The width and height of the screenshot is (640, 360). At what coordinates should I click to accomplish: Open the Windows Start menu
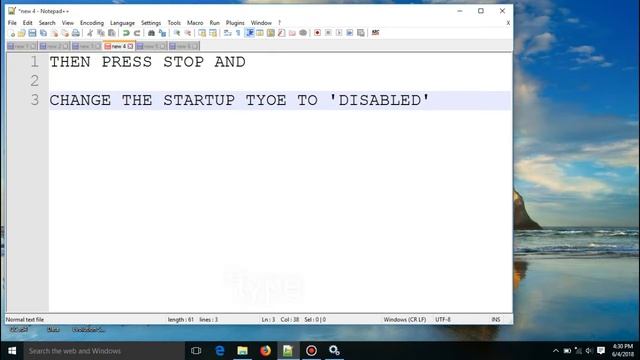tap(12, 351)
